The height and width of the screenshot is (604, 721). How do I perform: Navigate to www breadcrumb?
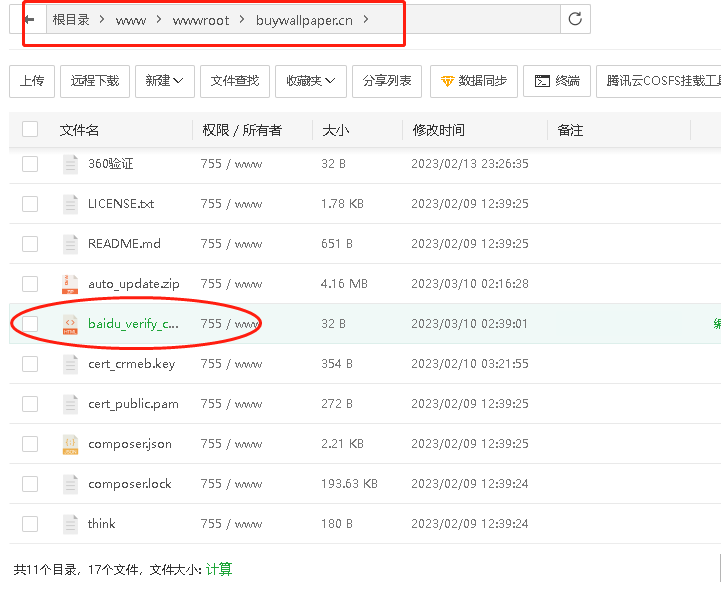click(131, 21)
